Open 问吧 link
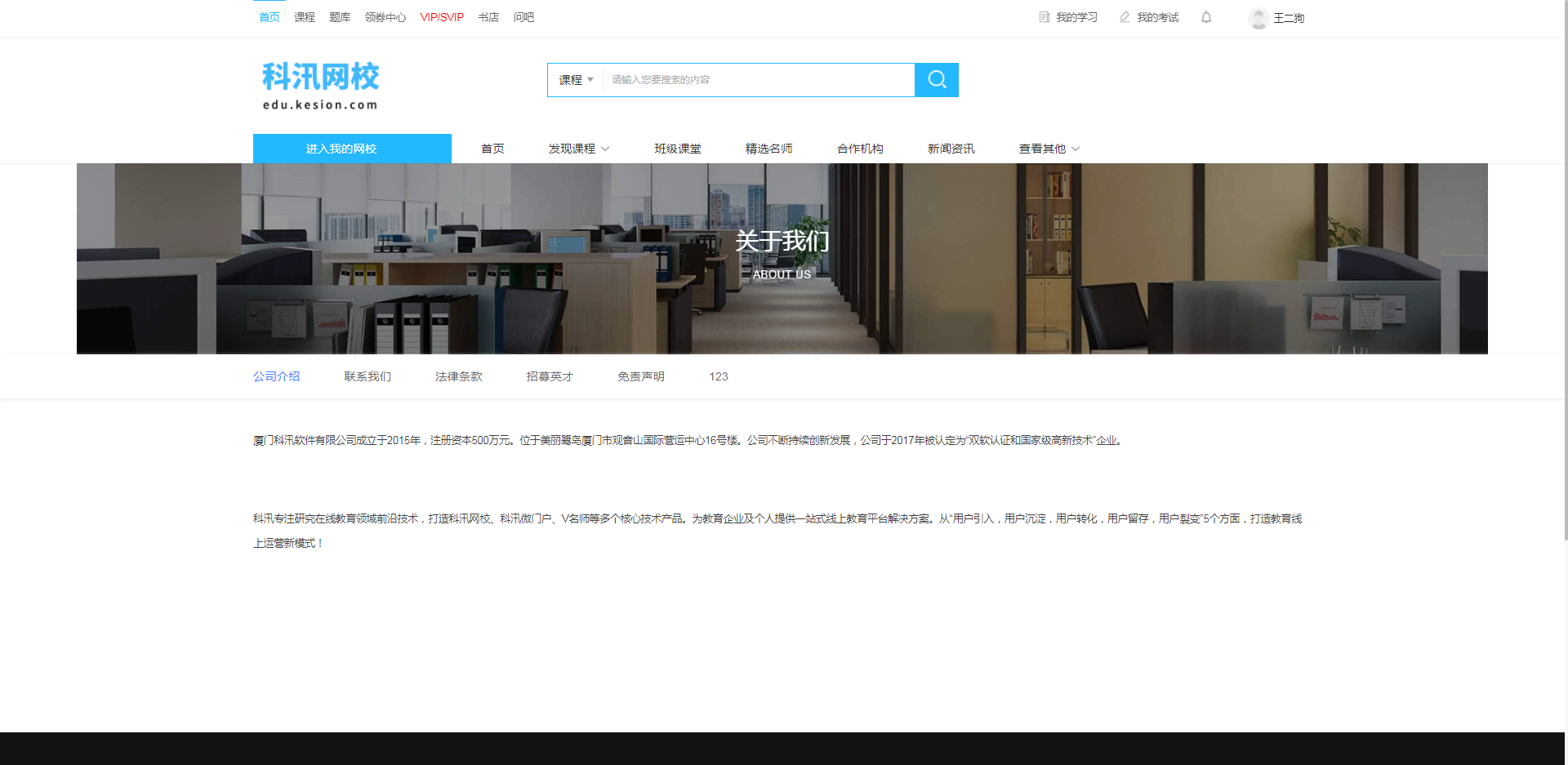The image size is (1568, 765). [x=523, y=17]
